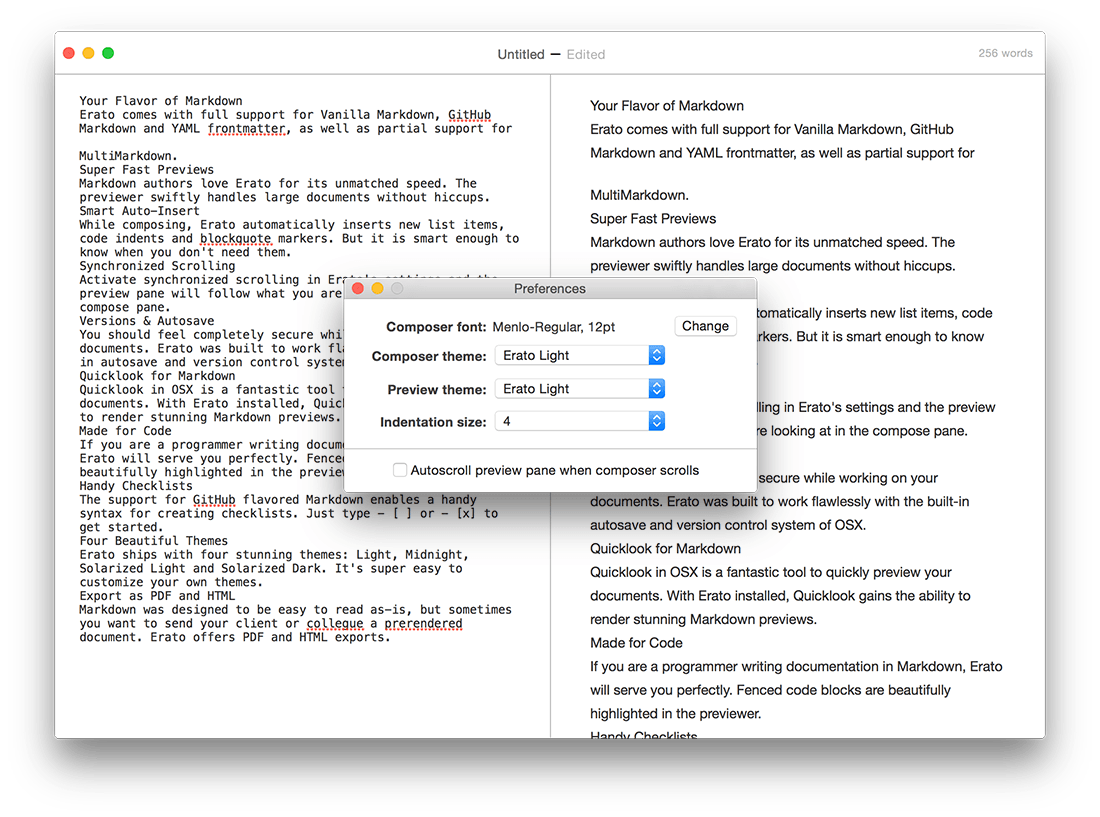Click 'Synchronized Scrolling' line in composer
Viewport: 1100px width, 817px height.
tap(157, 266)
